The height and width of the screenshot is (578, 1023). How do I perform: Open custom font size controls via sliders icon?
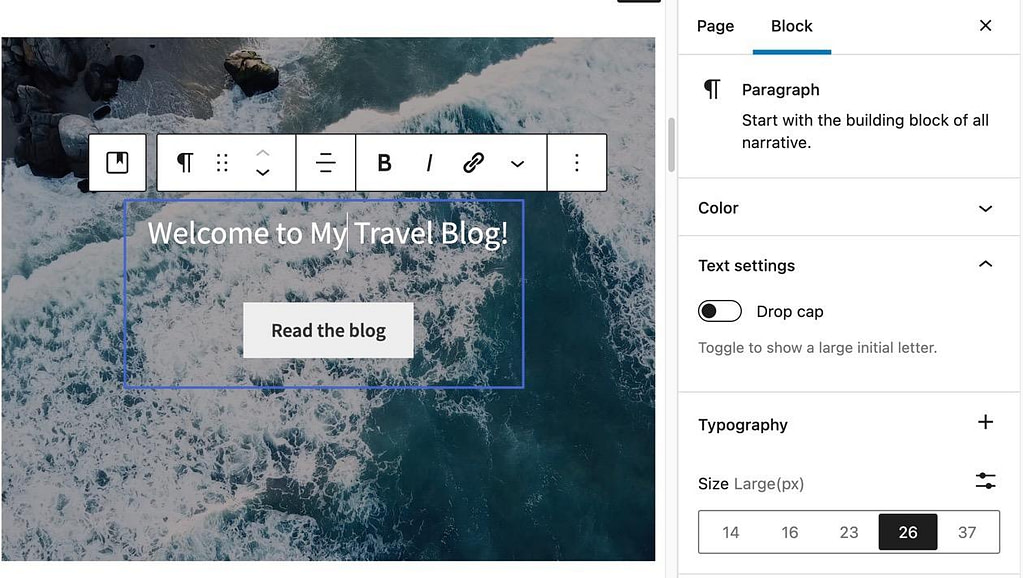click(985, 481)
